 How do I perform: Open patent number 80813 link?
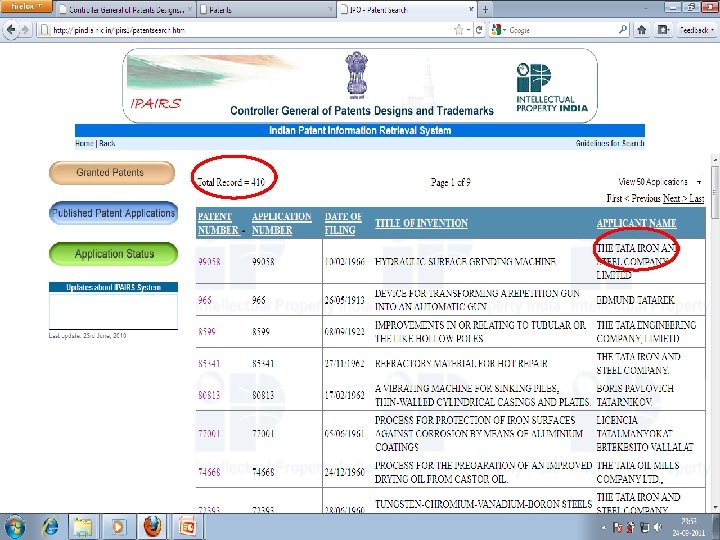click(x=209, y=395)
